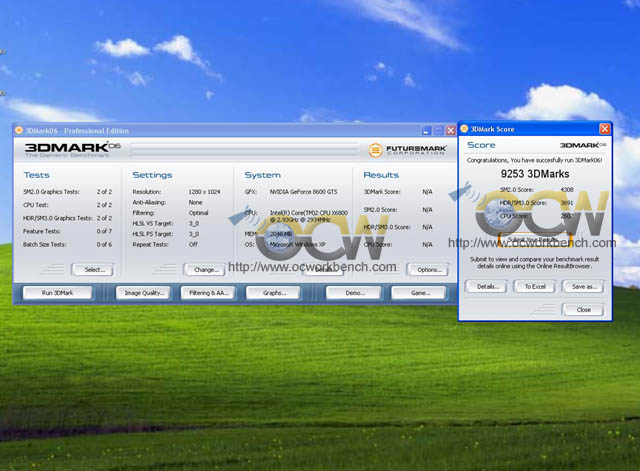Launch the Demo button
640x471 pixels.
pyautogui.click(x=354, y=293)
